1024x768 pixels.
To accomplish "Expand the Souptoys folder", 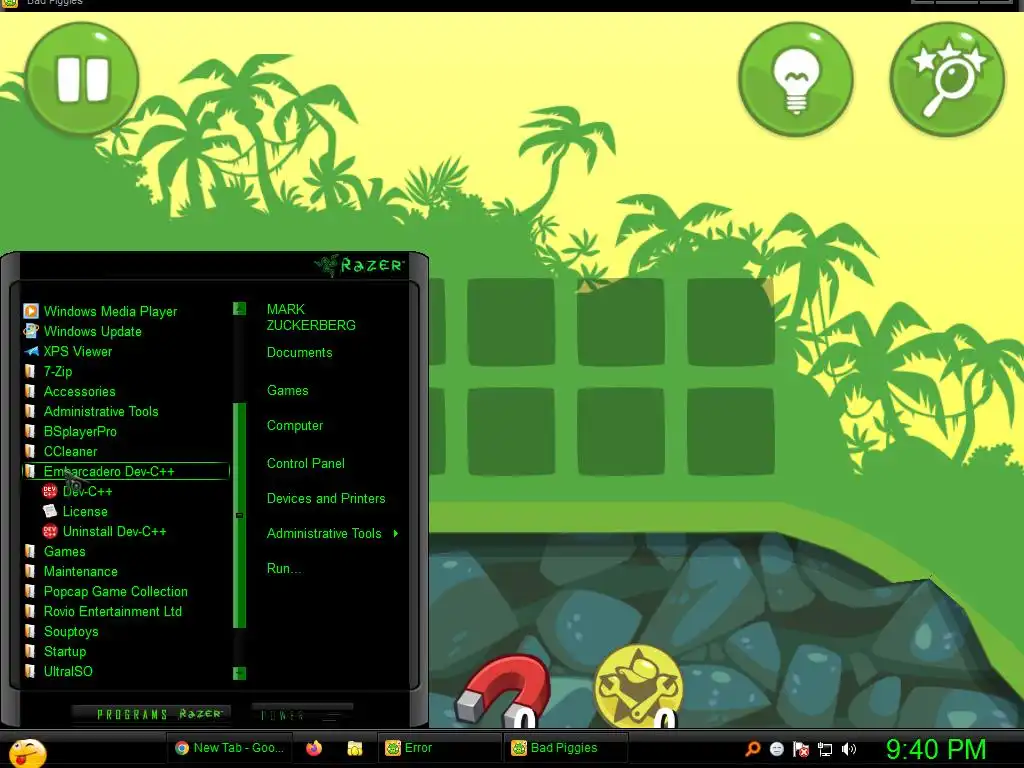I will pos(71,632).
